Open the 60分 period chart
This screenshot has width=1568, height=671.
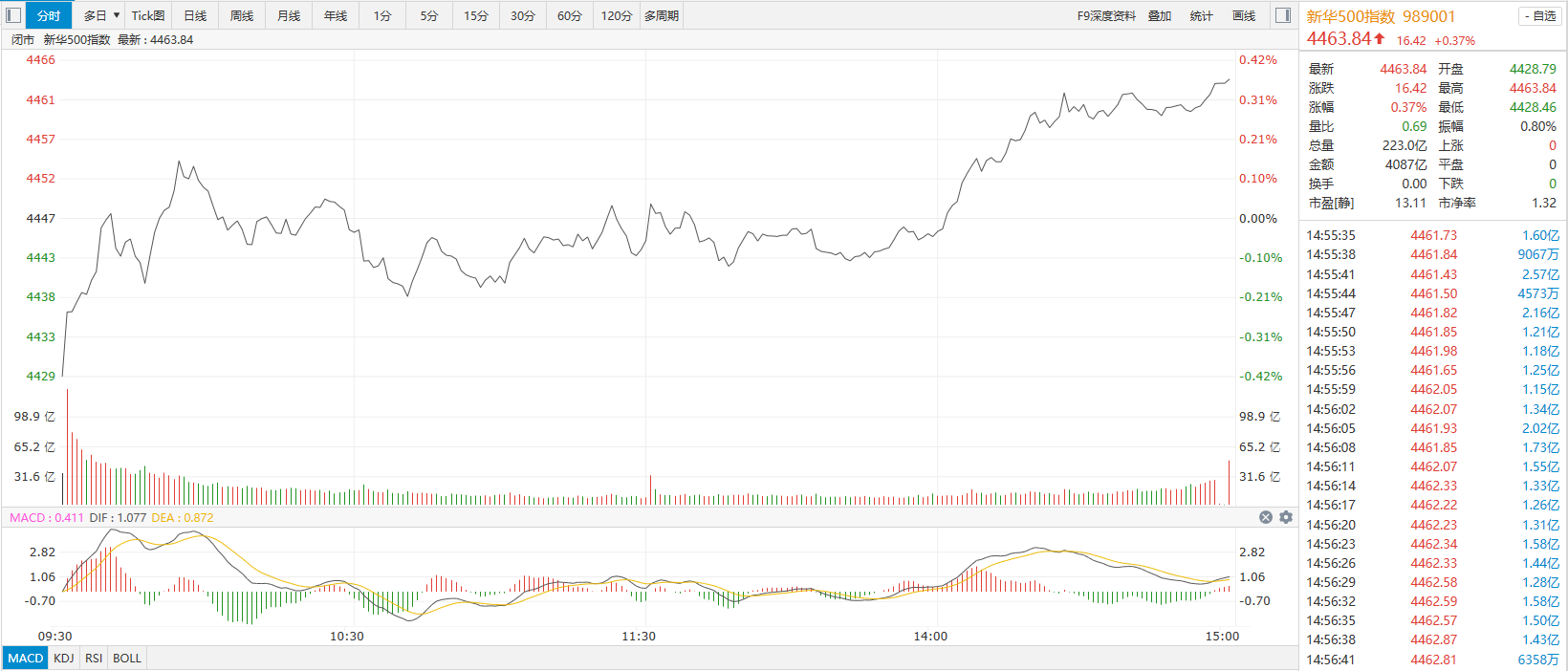tap(570, 15)
